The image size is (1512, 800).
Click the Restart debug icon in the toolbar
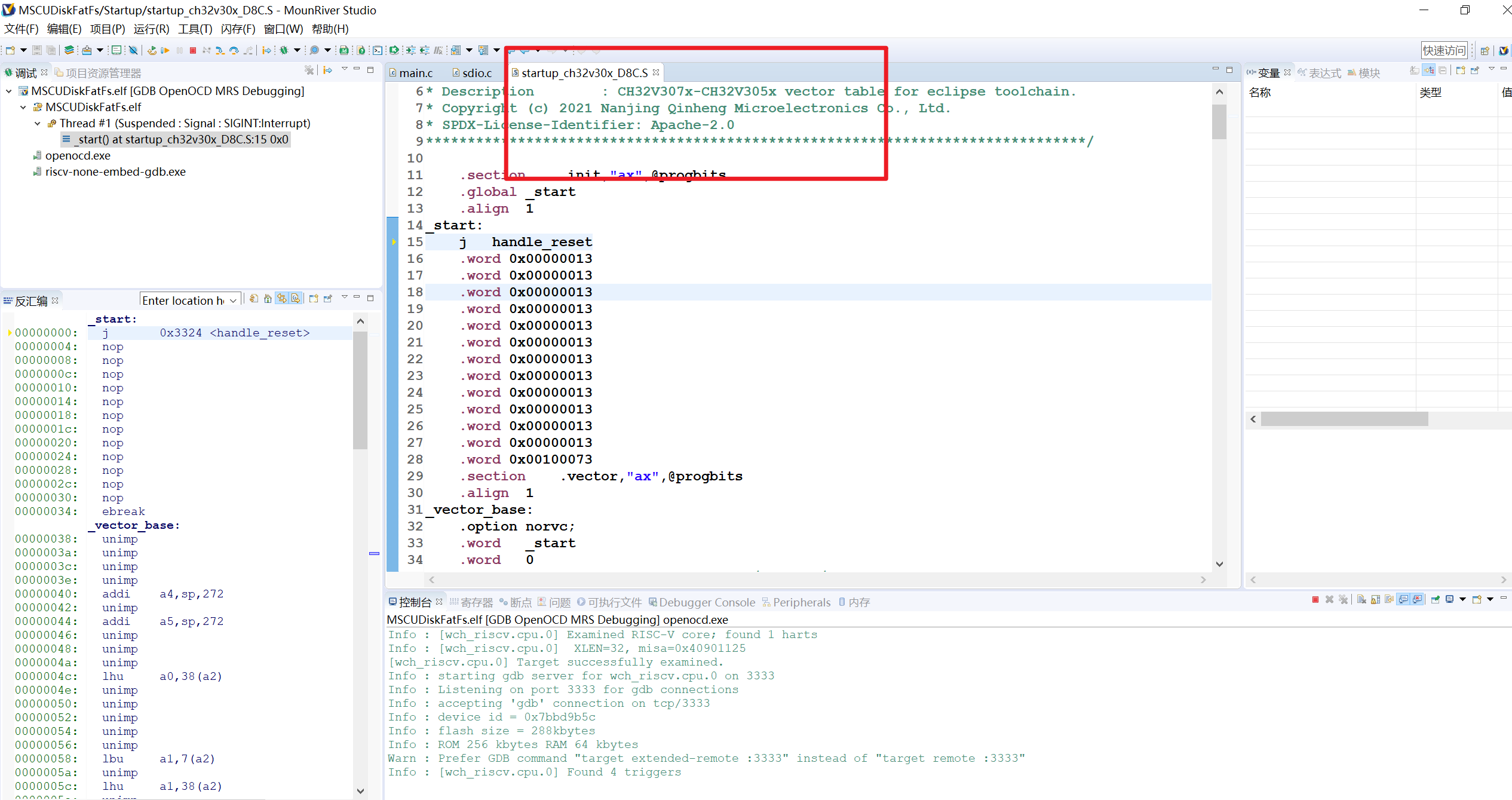pos(152,50)
